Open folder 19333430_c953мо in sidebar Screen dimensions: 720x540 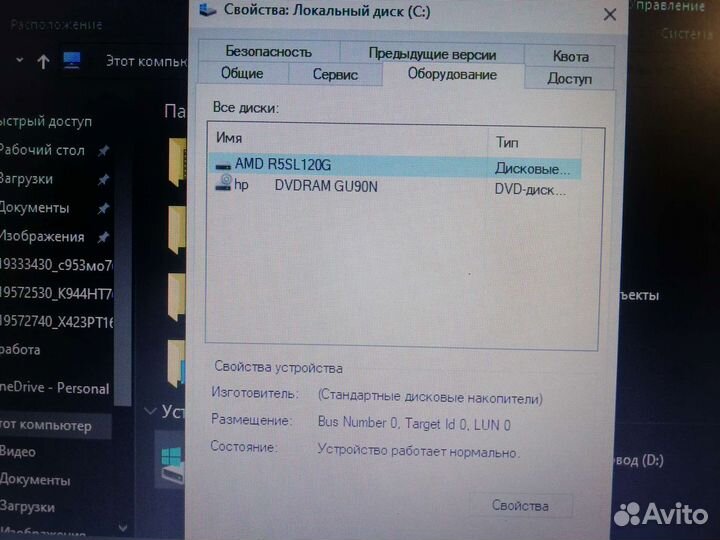pos(56,265)
